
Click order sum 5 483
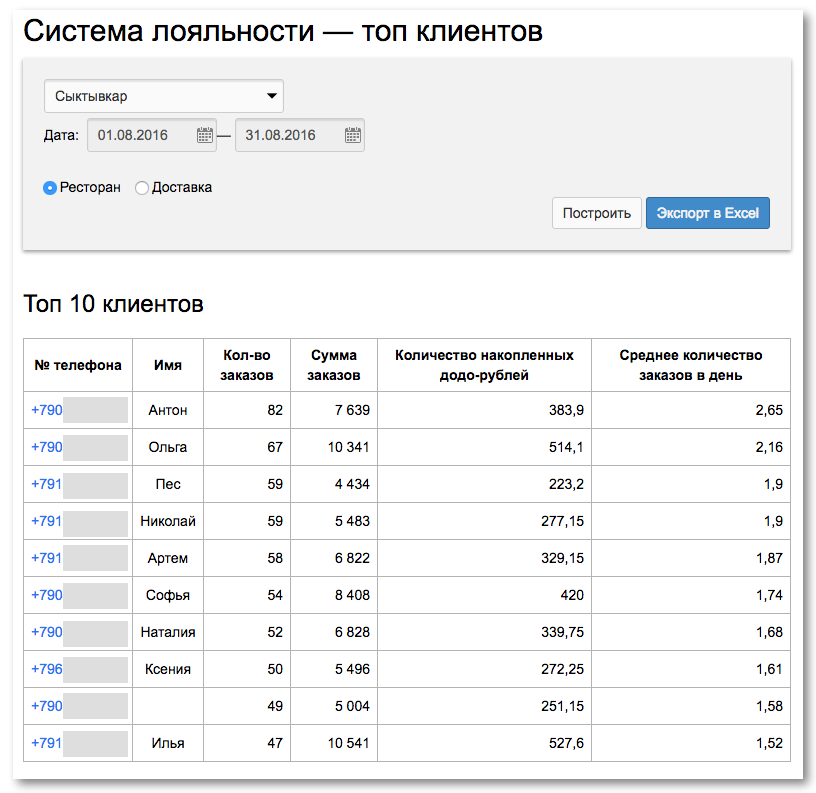tap(352, 521)
